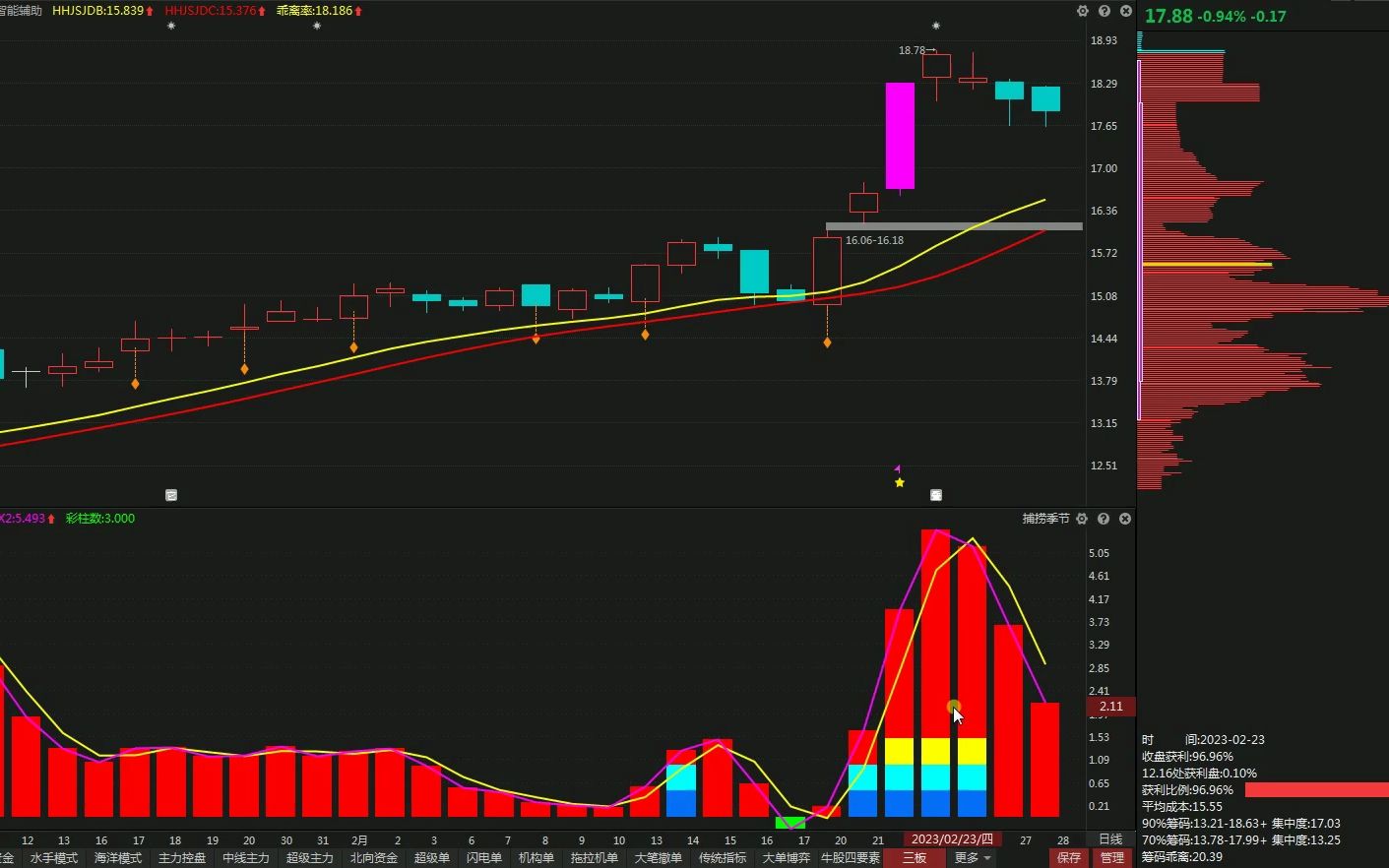Click the gray 16.06-16.18 gap bar
This screenshot has width=1389, height=868.
pyautogui.click(x=954, y=226)
